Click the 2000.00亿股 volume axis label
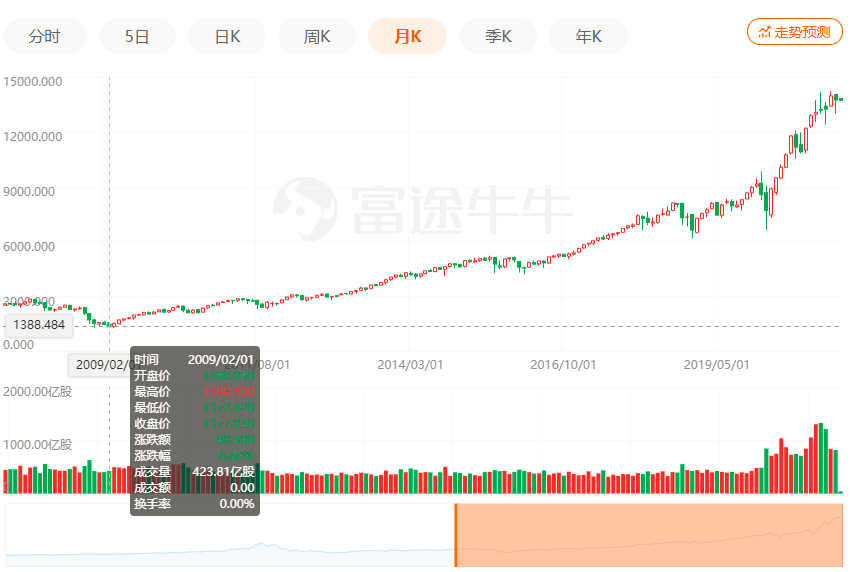Viewport: 855px width, 572px height. (x=38, y=392)
